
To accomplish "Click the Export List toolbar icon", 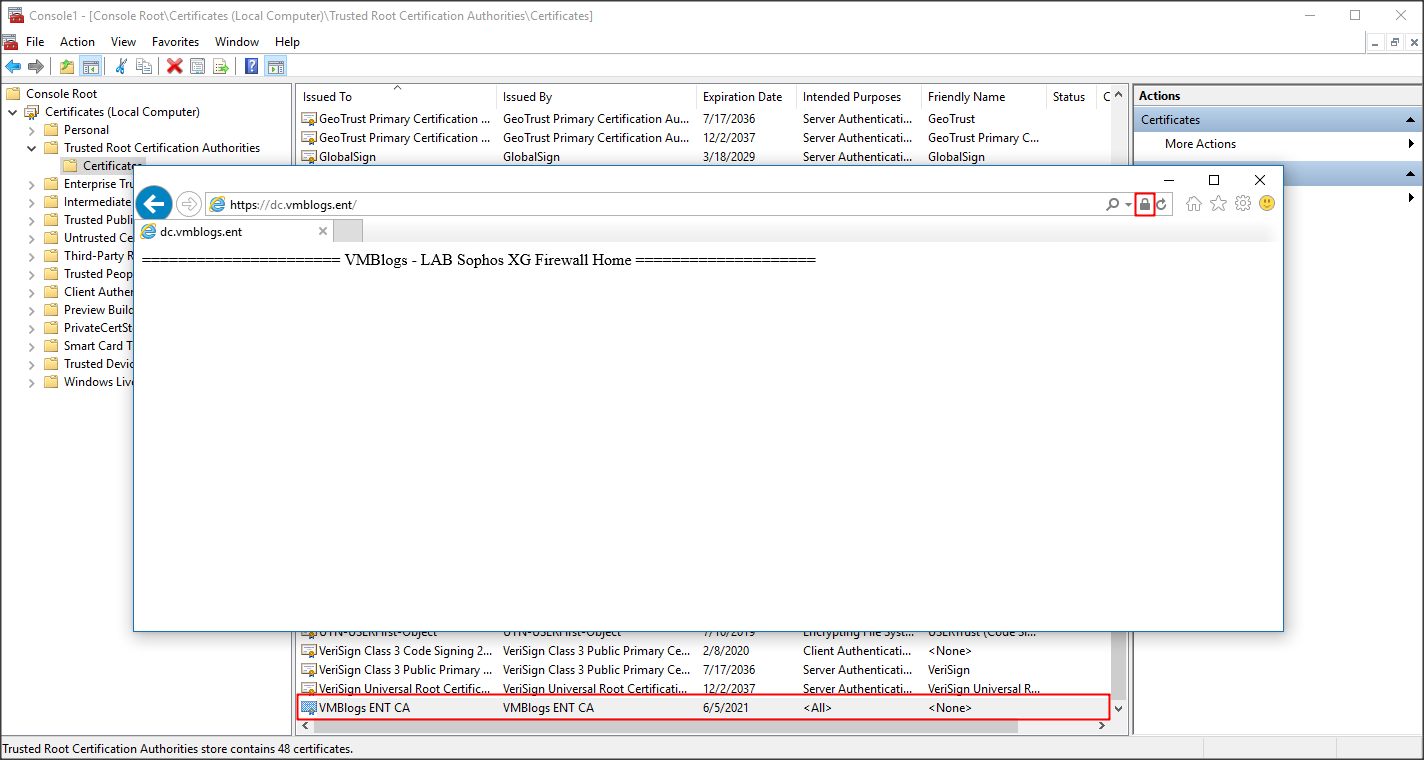I will (x=220, y=67).
